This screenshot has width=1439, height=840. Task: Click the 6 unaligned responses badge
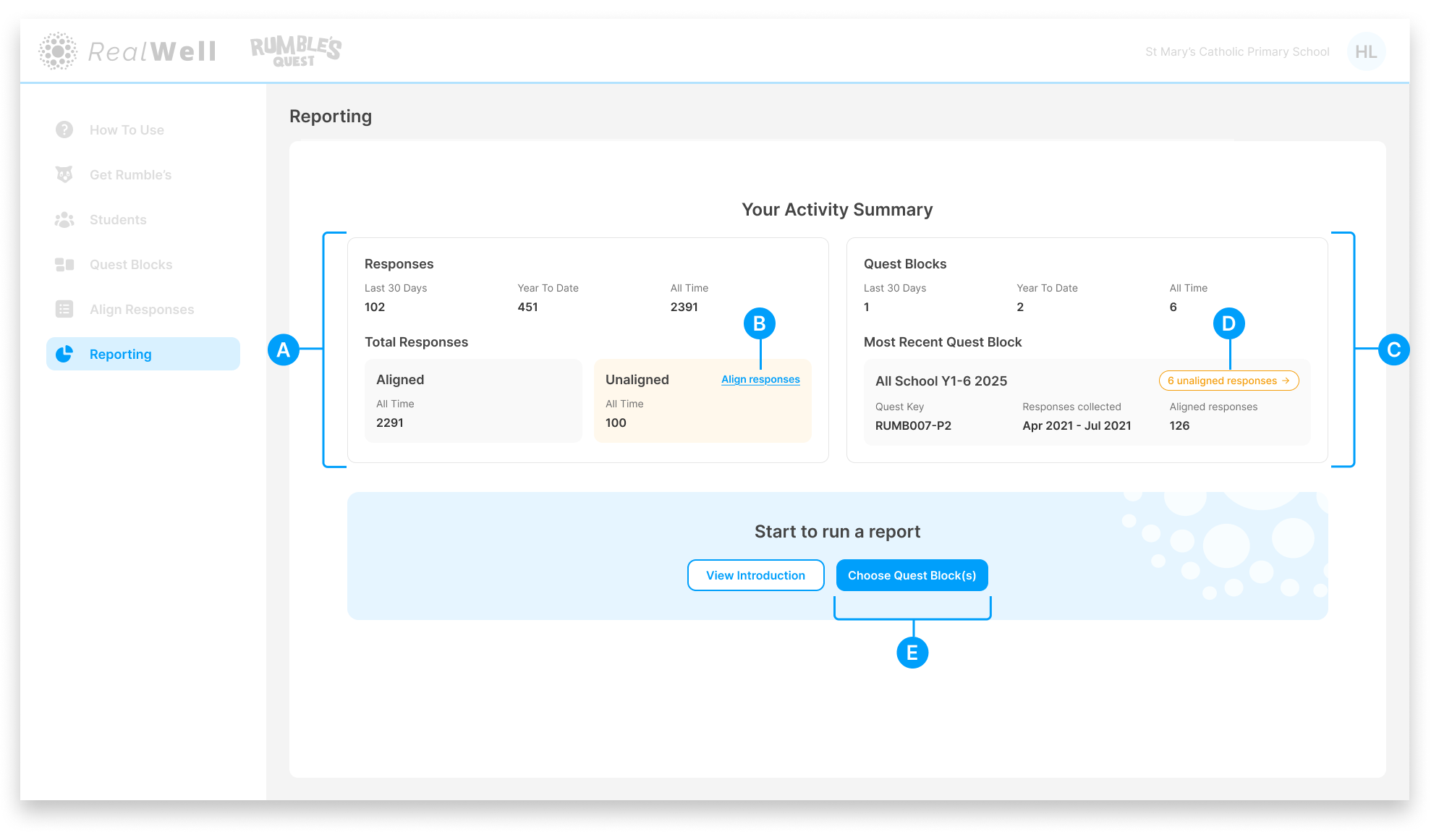[1228, 381]
